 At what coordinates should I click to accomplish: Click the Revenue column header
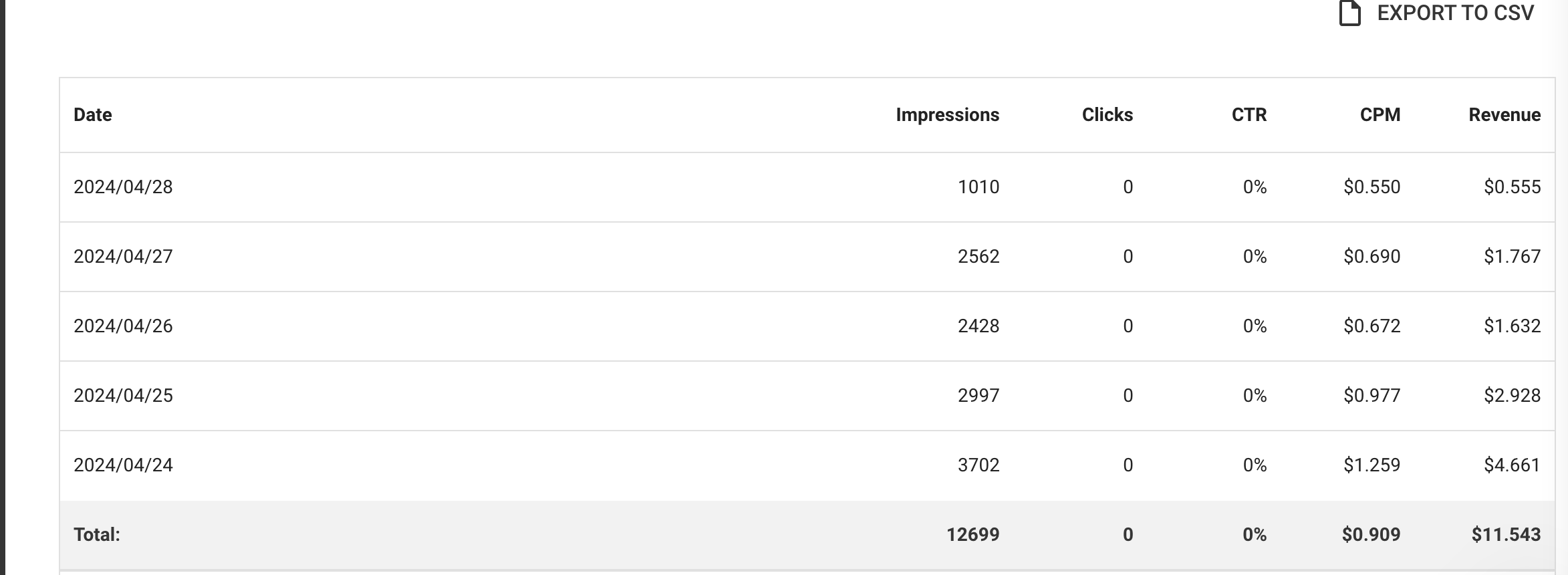(x=1504, y=115)
